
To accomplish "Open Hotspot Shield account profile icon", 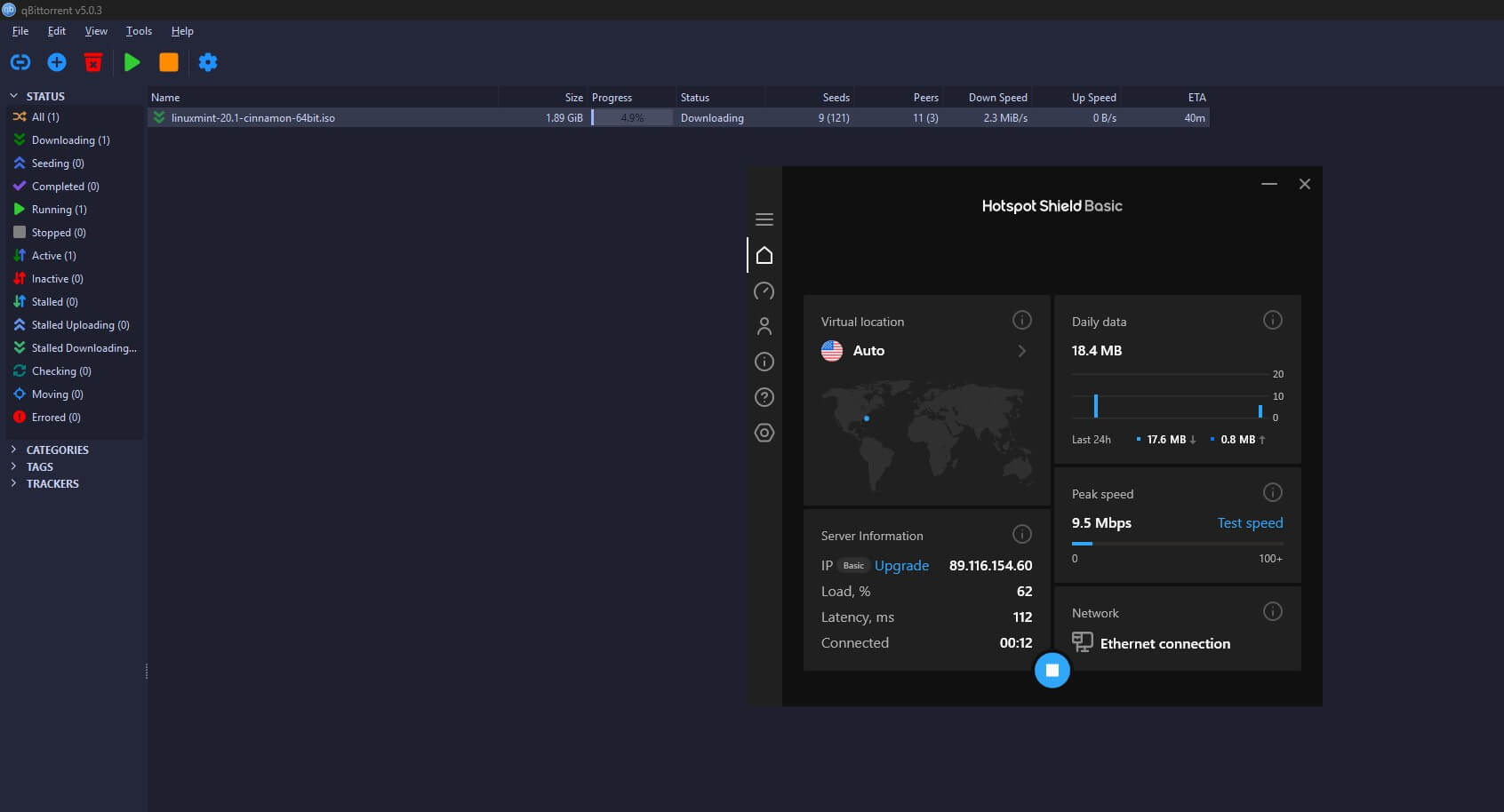I will click(x=764, y=326).
